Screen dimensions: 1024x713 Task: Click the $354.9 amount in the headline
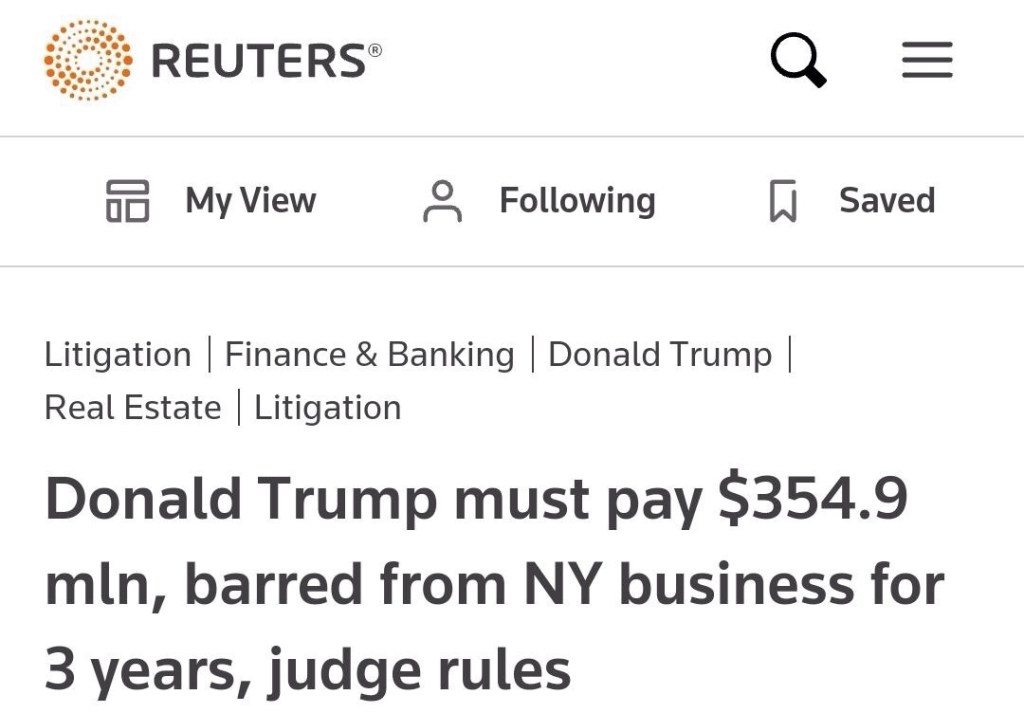[x=812, y=498]
